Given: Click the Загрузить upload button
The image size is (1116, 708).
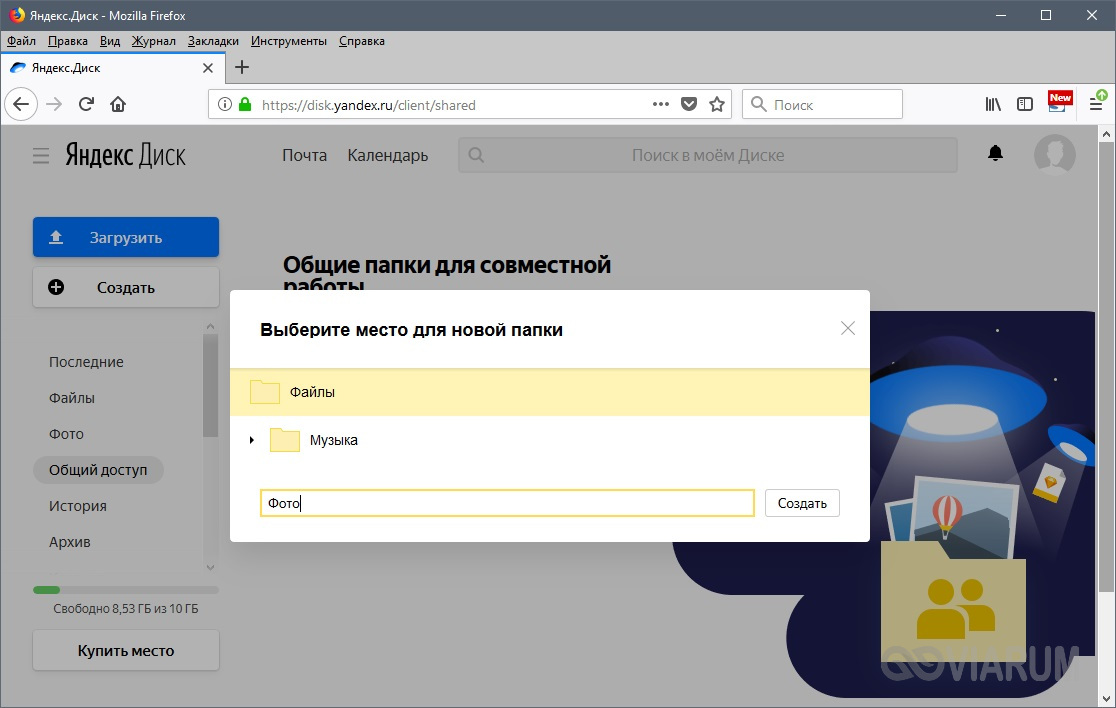Looking at the screenshot, I should coord(126,237).
